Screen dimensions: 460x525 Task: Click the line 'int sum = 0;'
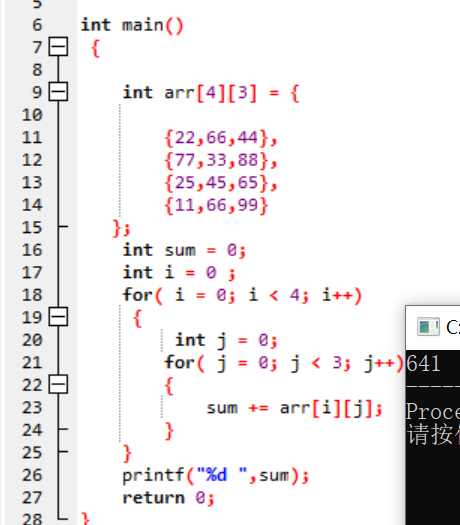(184, 250)
